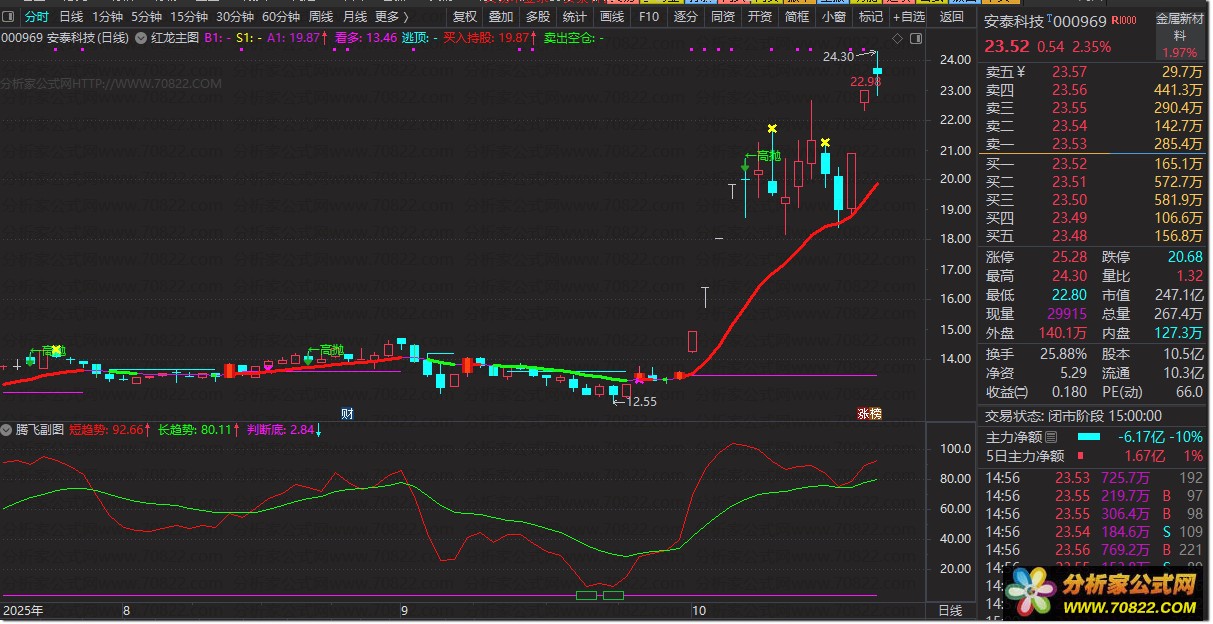Image resolution: width=1213 pixels, height=624 pixels.
Task: Click the diamond icon above the chart
Action: [x=897, y=38]
